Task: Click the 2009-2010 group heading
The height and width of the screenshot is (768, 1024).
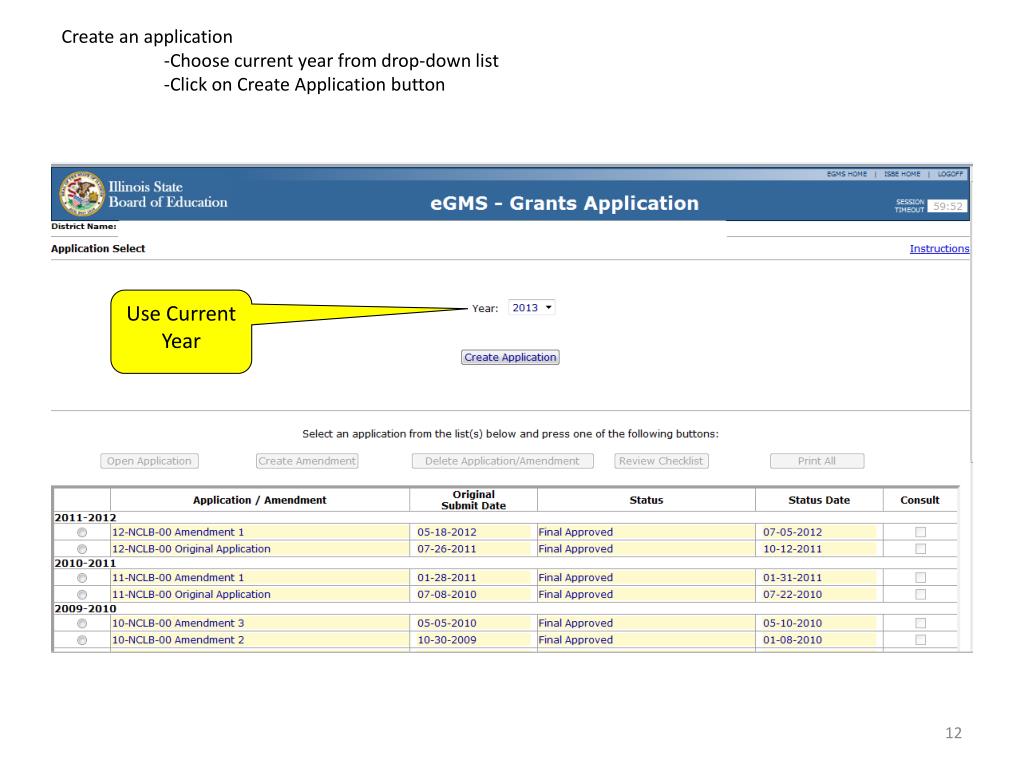Action: [85, 609]
